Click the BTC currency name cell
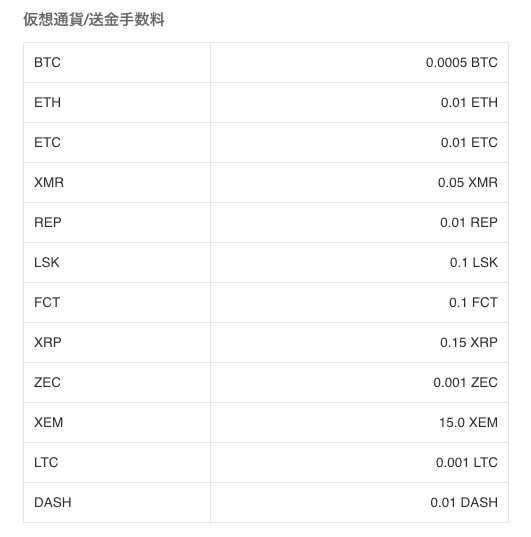This screenshot has height=537, width=531. coord(117,63)
